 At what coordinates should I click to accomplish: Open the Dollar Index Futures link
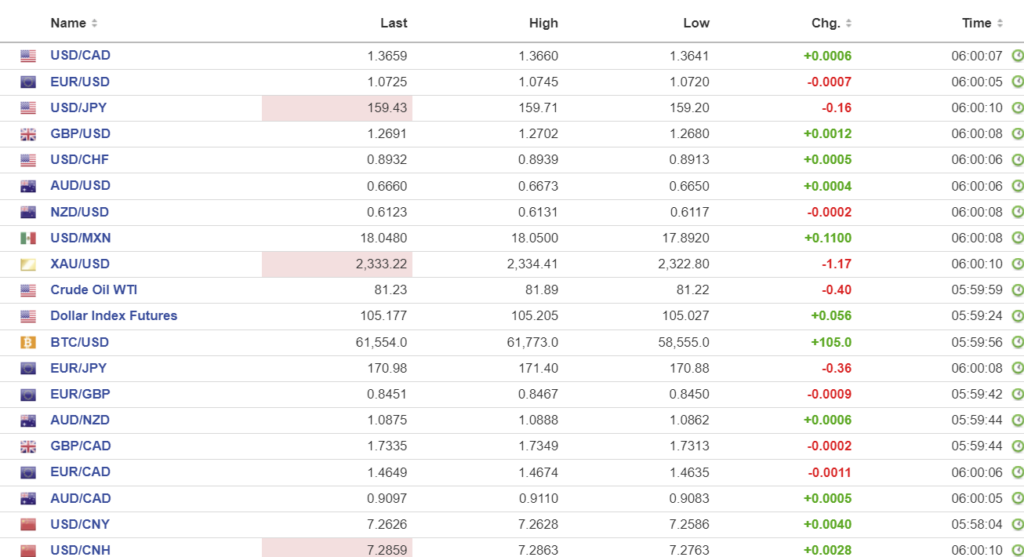[114, 316]
